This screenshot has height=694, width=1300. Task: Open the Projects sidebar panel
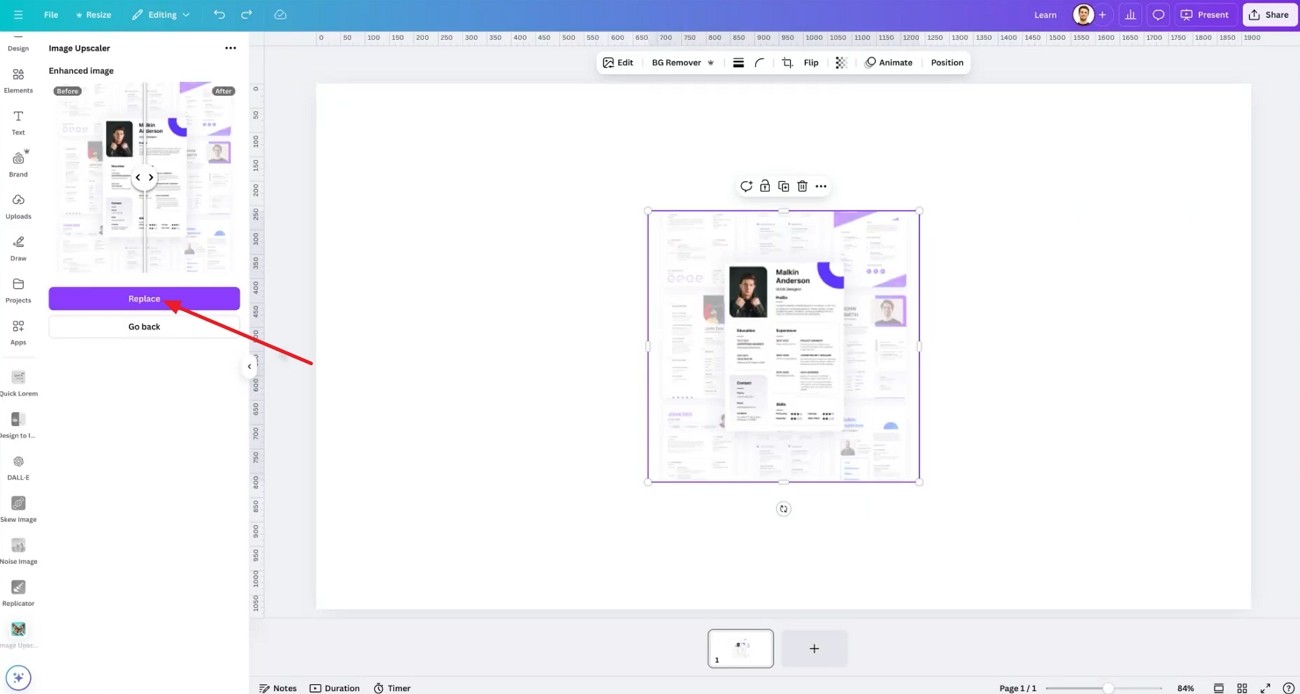[x=18, y=290]
